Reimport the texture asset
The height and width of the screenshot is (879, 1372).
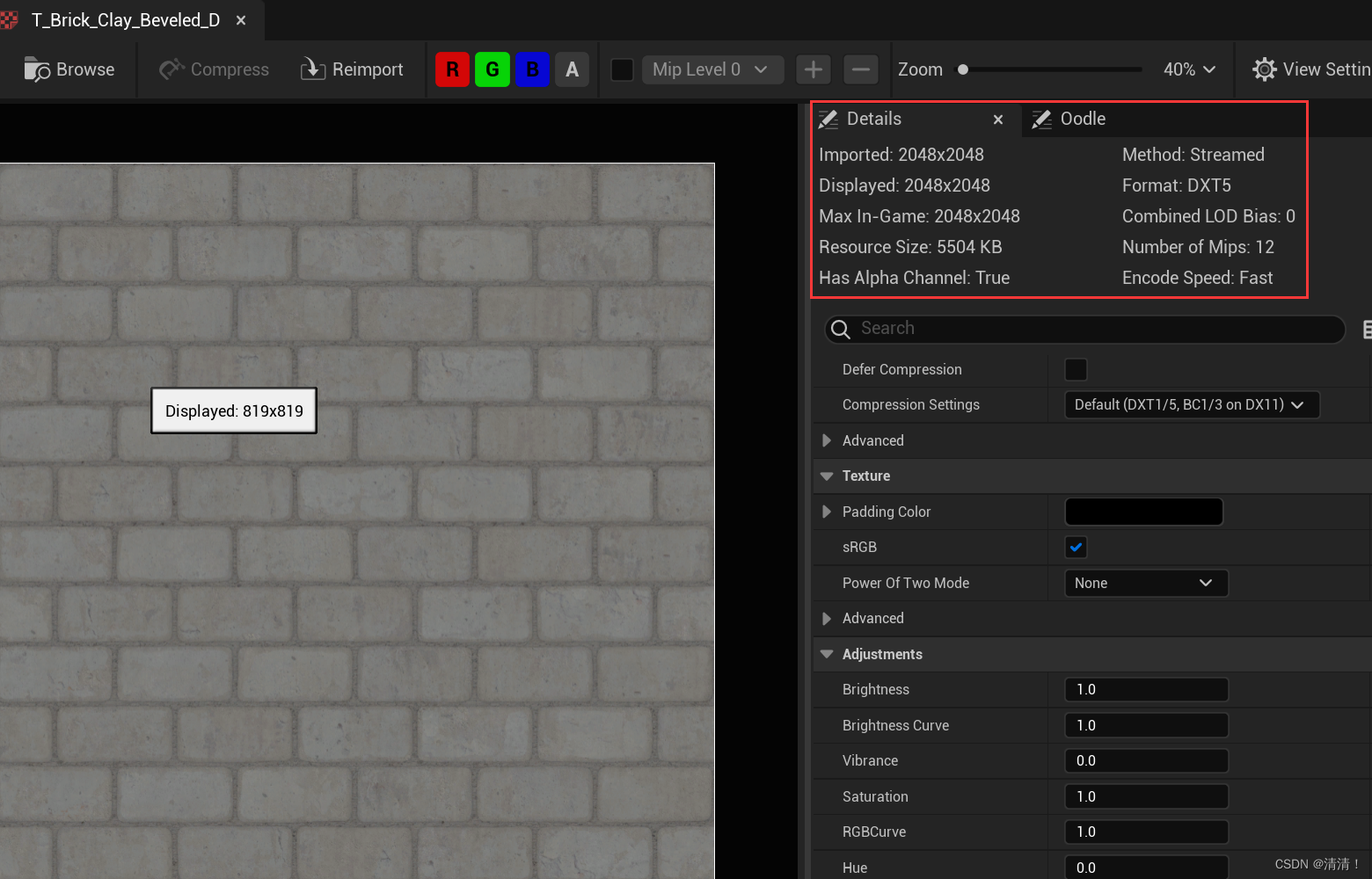click(352, 69)
